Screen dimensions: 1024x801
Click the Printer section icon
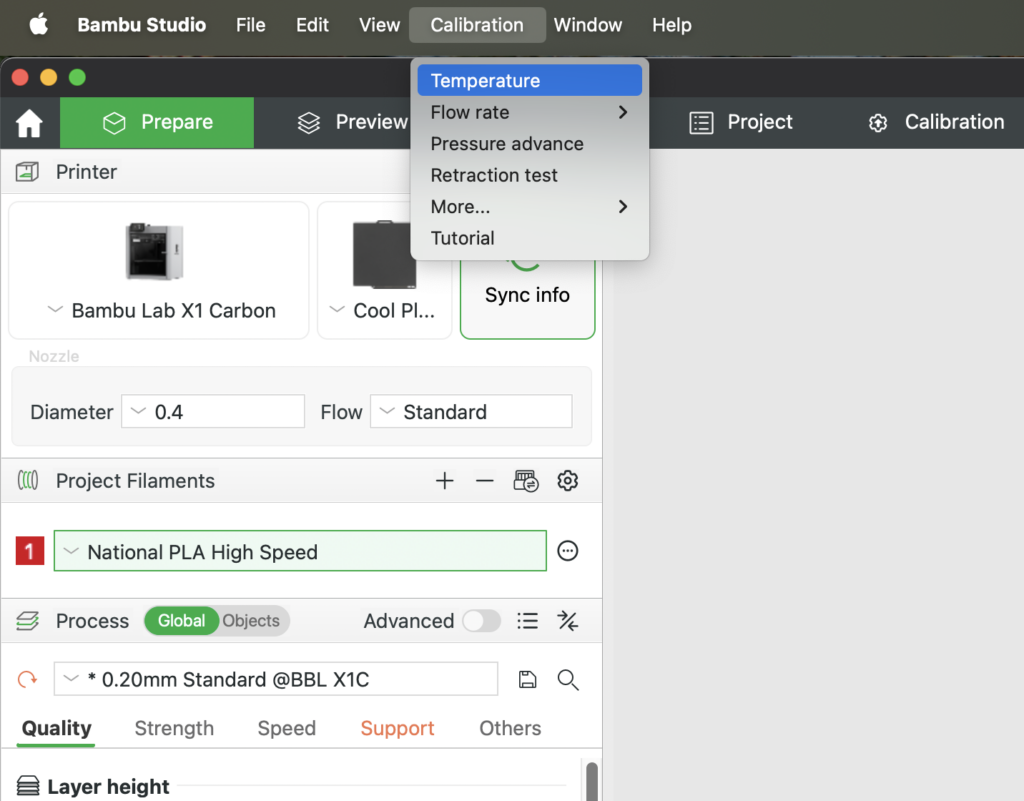click(27, 172)
